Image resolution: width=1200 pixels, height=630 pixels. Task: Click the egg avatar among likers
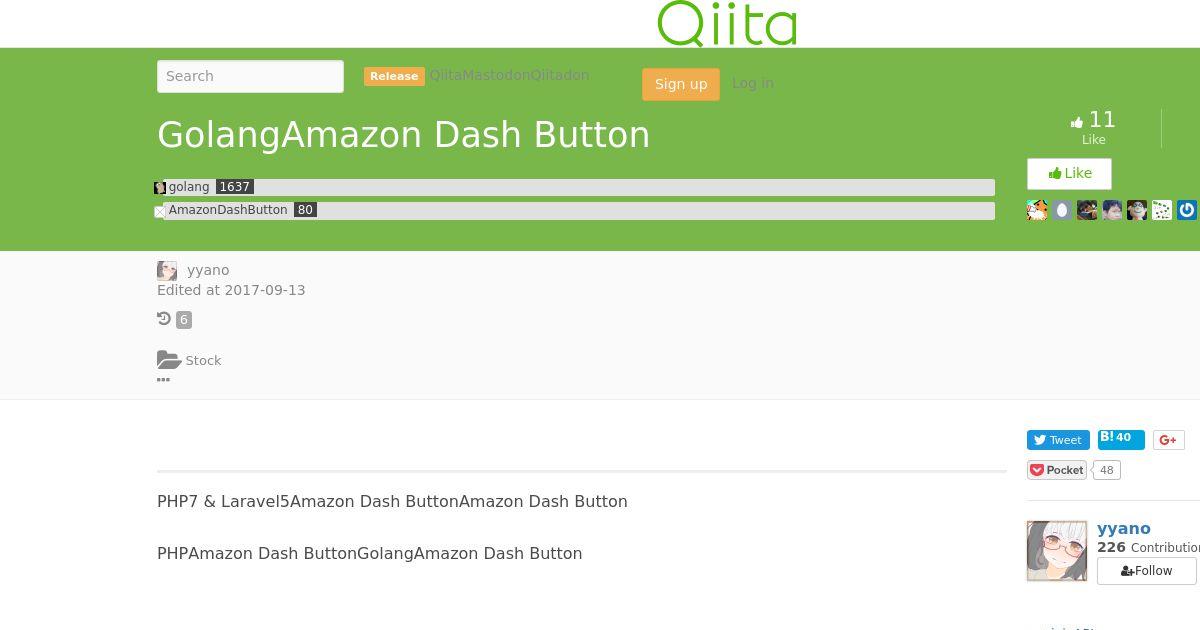[x=1062, y=210]
